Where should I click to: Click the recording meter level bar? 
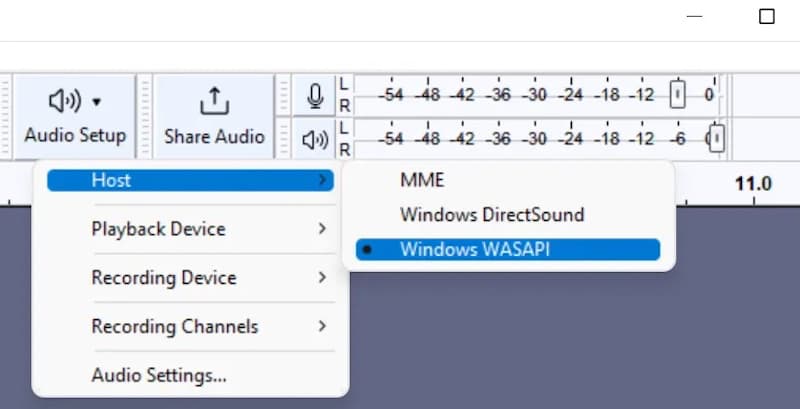point(536,95)
